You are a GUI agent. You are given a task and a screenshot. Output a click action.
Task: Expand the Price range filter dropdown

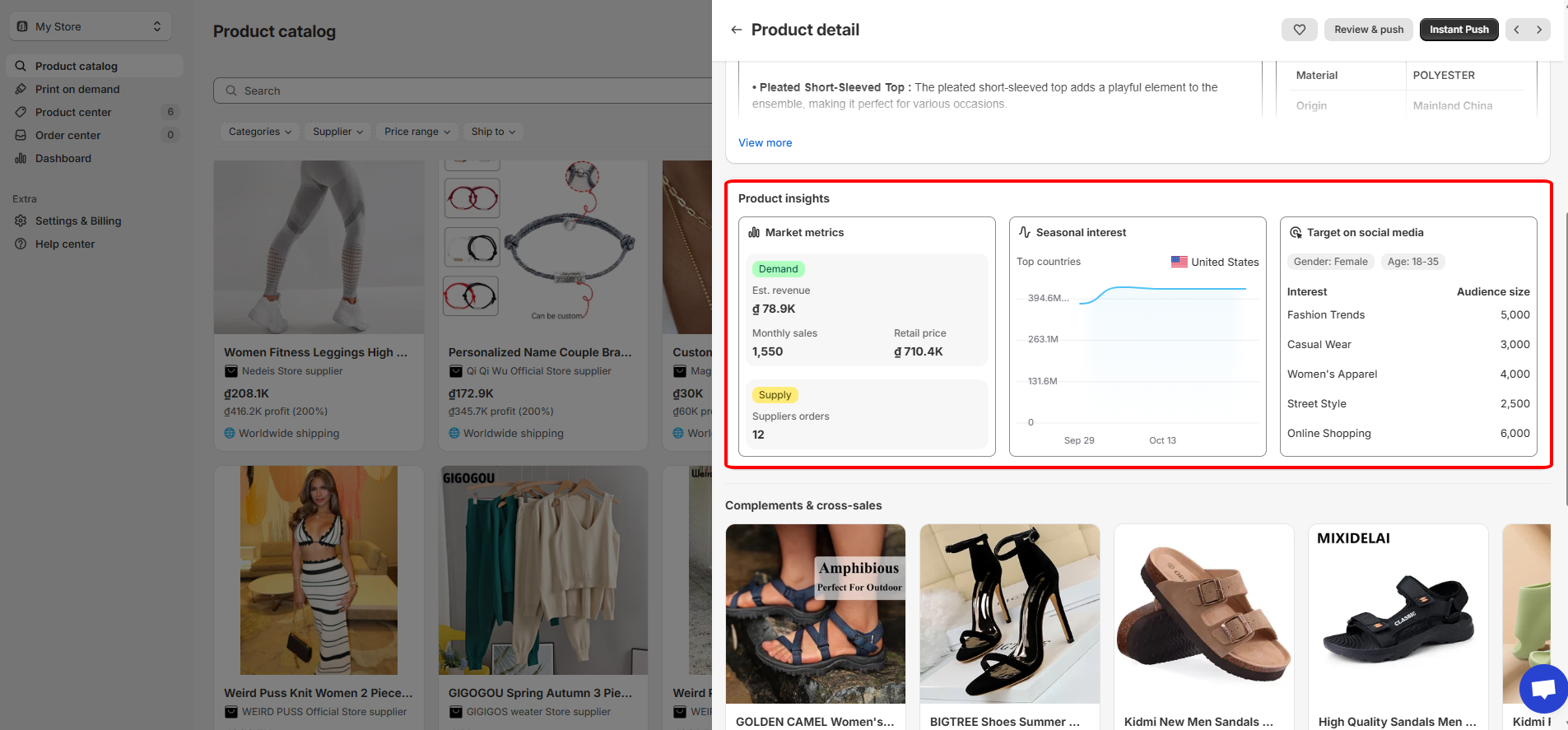(x=416, y=132)
